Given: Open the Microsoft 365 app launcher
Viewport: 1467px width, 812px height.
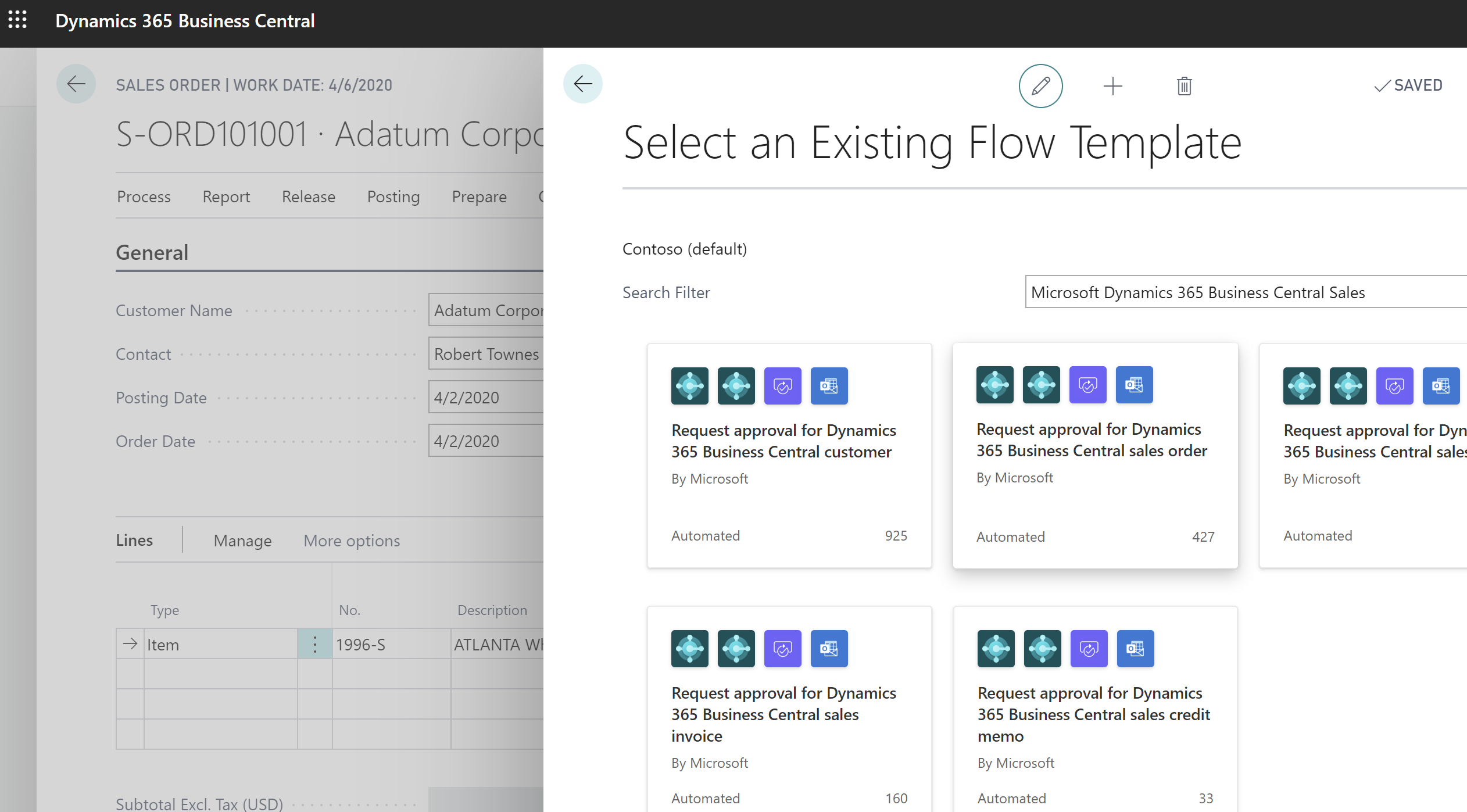Looking at the screenshot, I should 17,20.
